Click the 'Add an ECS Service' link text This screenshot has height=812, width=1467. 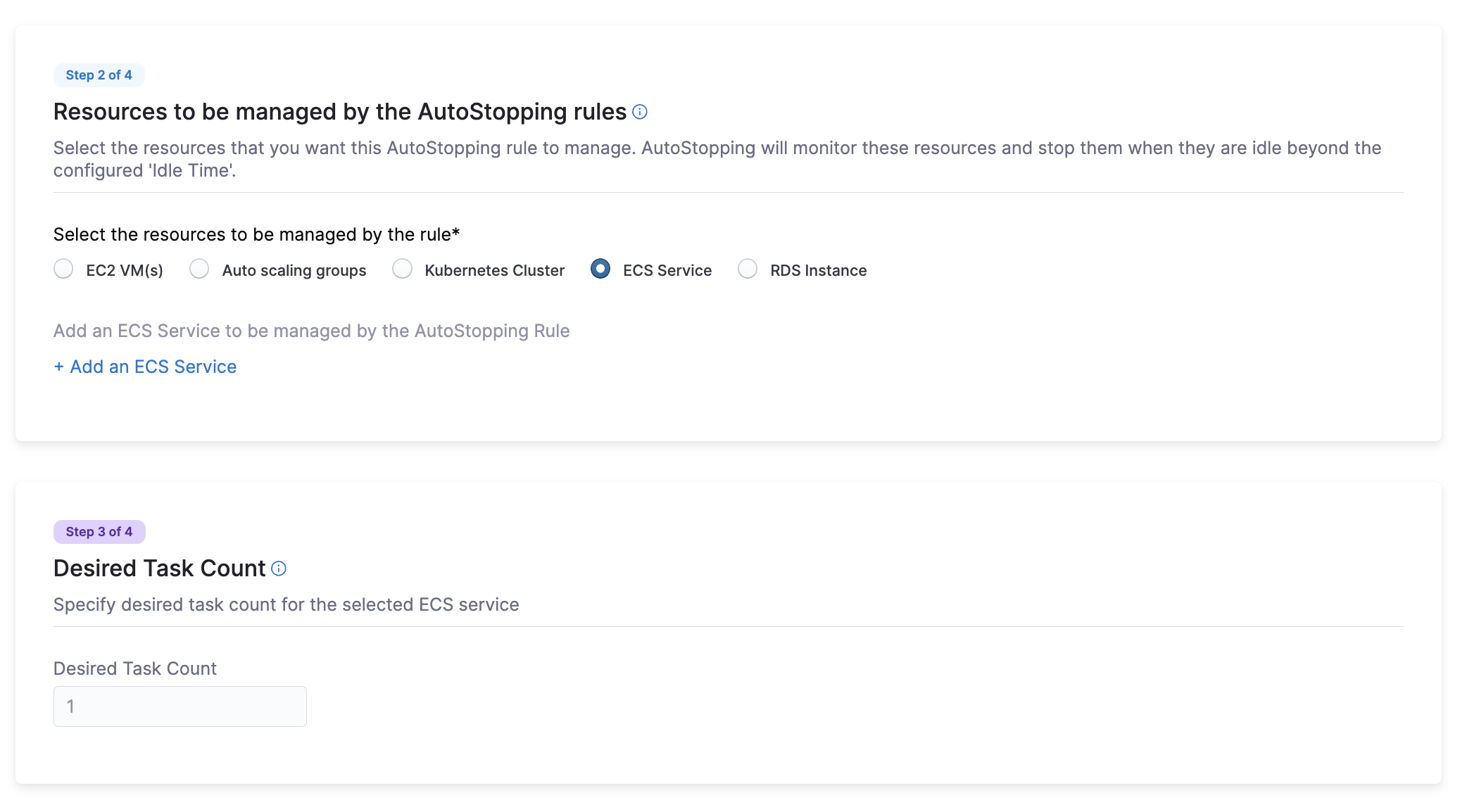153,367
